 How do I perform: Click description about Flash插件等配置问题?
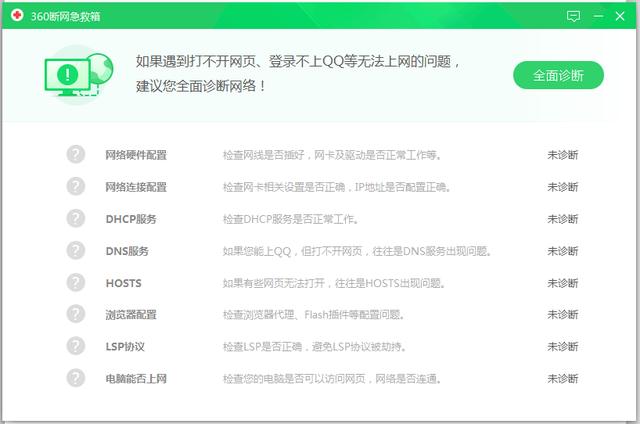pos(313,315)
